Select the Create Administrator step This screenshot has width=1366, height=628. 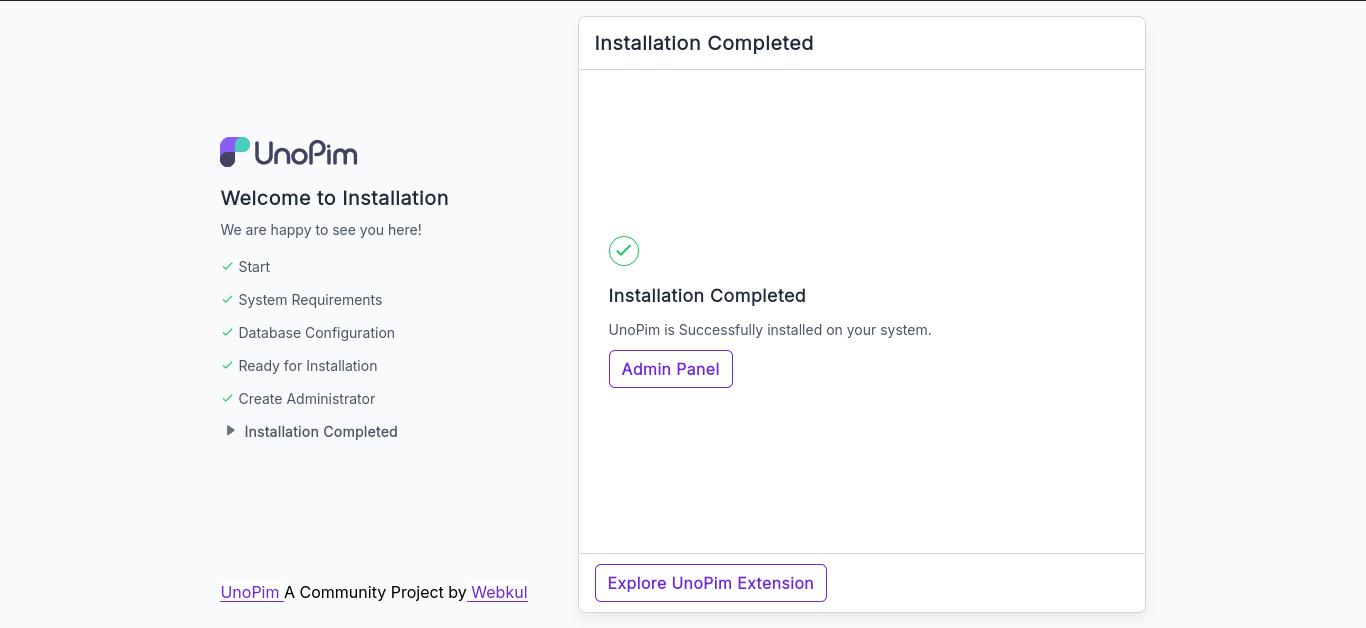click(307, 399)
